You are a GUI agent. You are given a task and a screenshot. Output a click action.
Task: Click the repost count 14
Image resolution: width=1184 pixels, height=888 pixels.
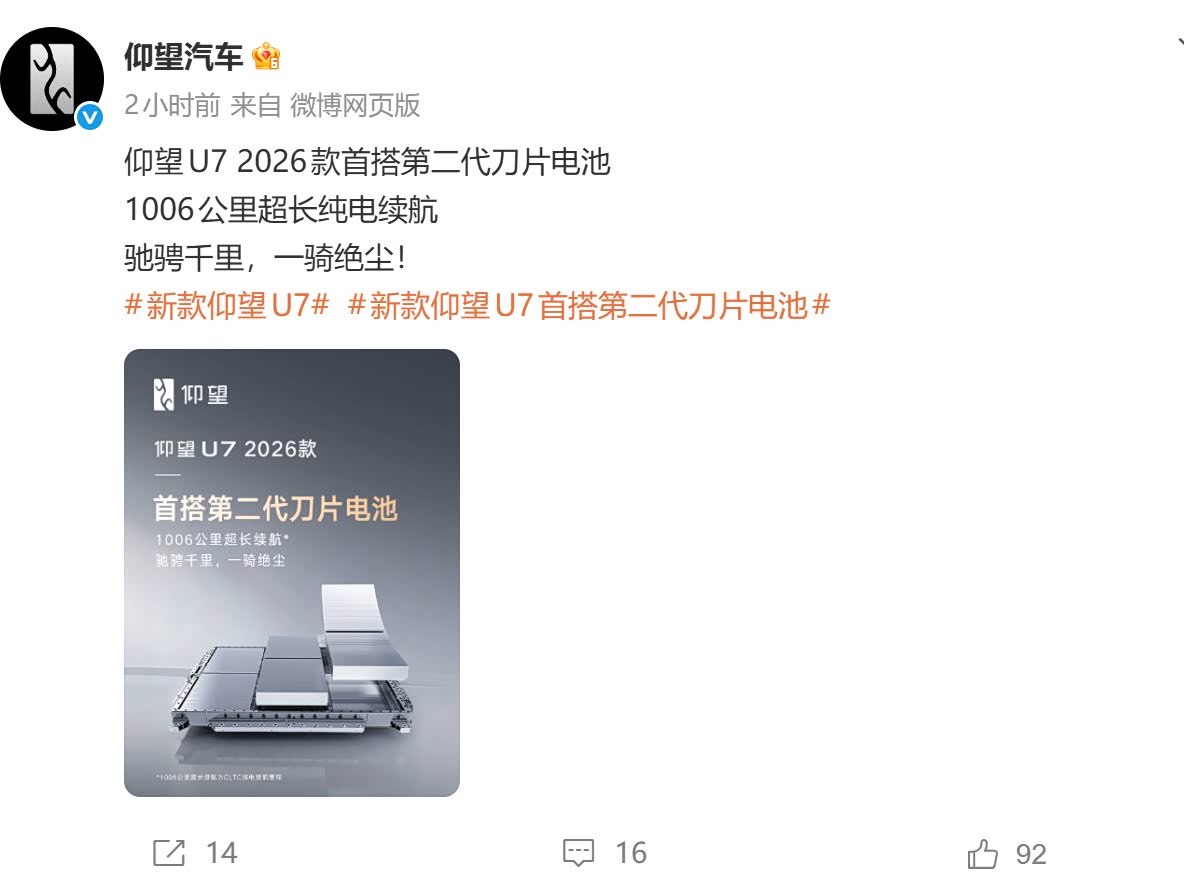(222, 853)
